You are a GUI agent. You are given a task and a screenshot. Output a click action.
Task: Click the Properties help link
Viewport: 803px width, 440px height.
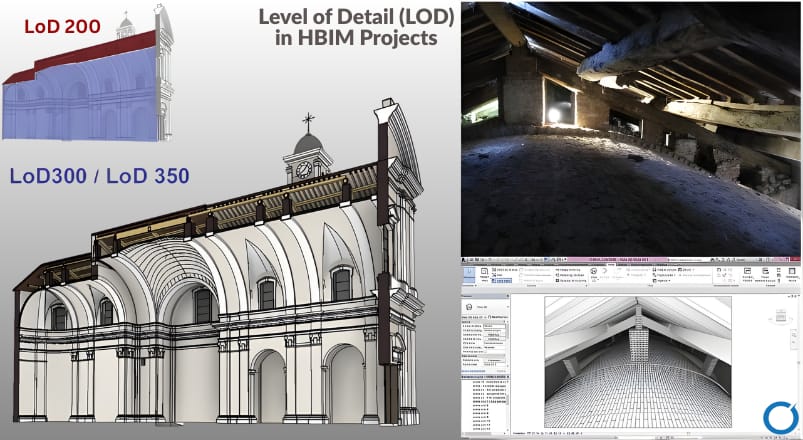click(473, 371)
